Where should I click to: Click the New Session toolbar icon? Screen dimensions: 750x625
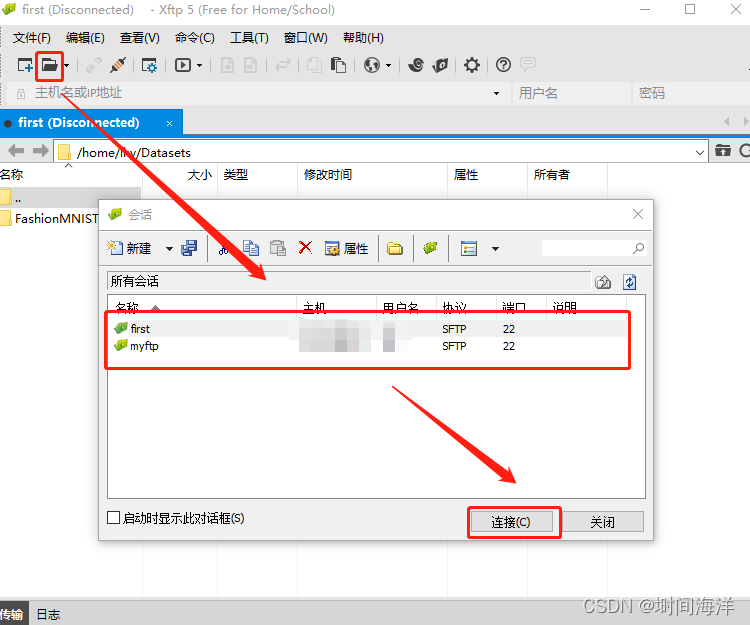tap(24, 65)
